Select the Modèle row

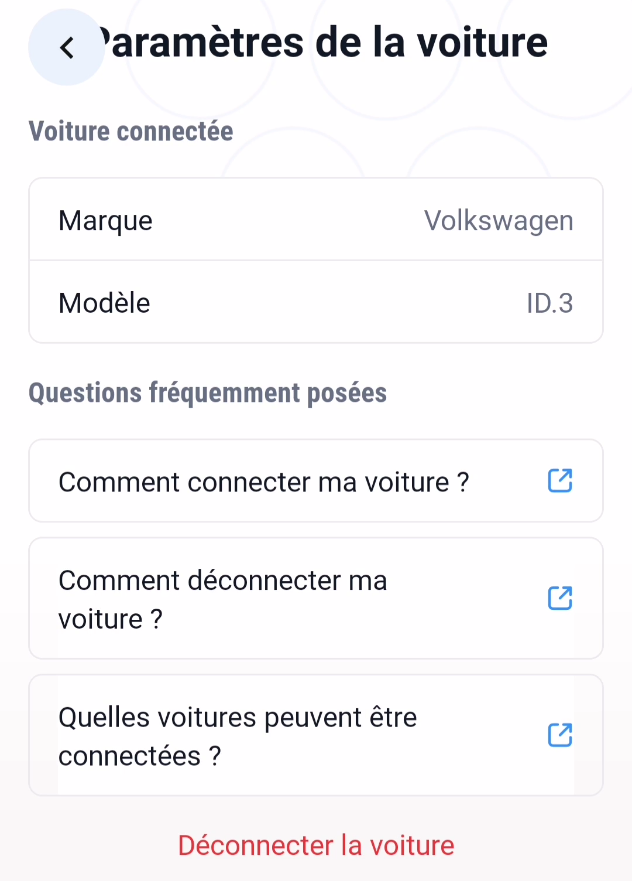316,302
